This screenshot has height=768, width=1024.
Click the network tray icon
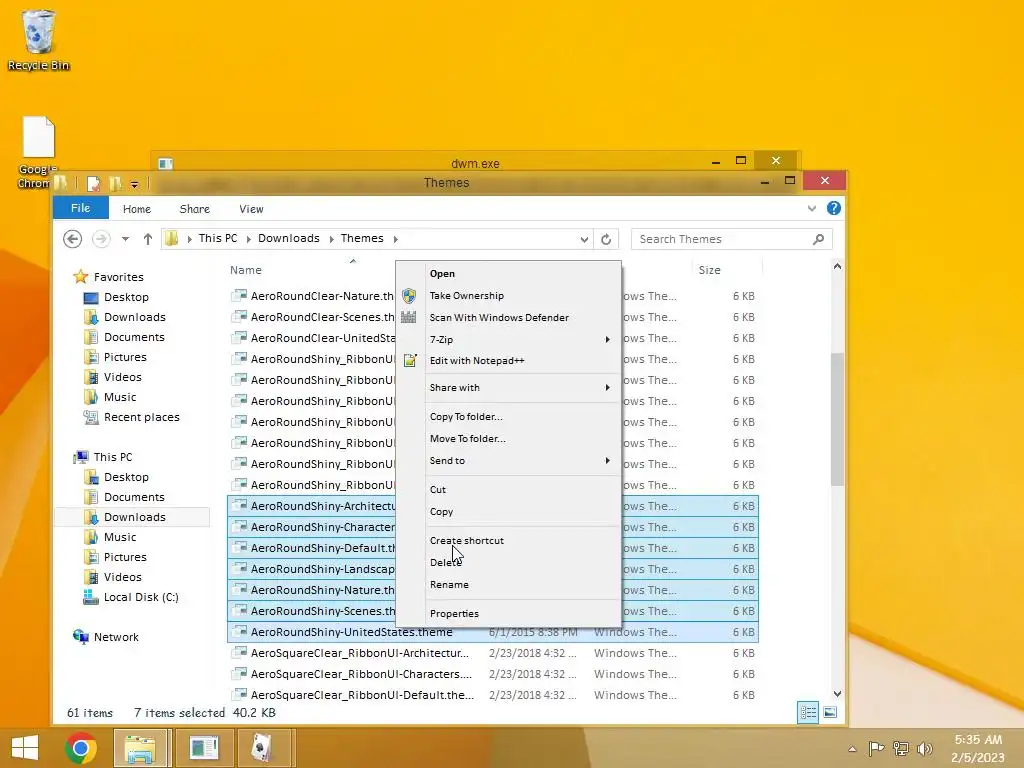click(x=901, y=748)
